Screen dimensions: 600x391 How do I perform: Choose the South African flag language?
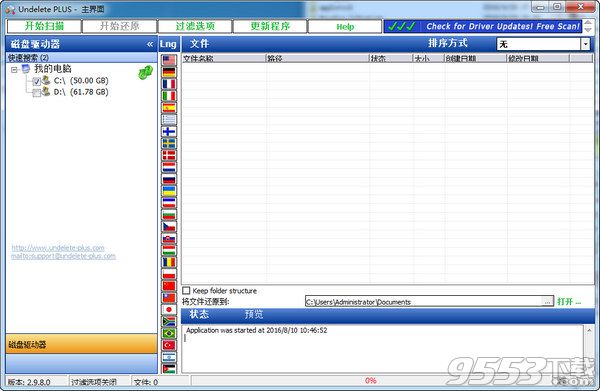point(169,321)
